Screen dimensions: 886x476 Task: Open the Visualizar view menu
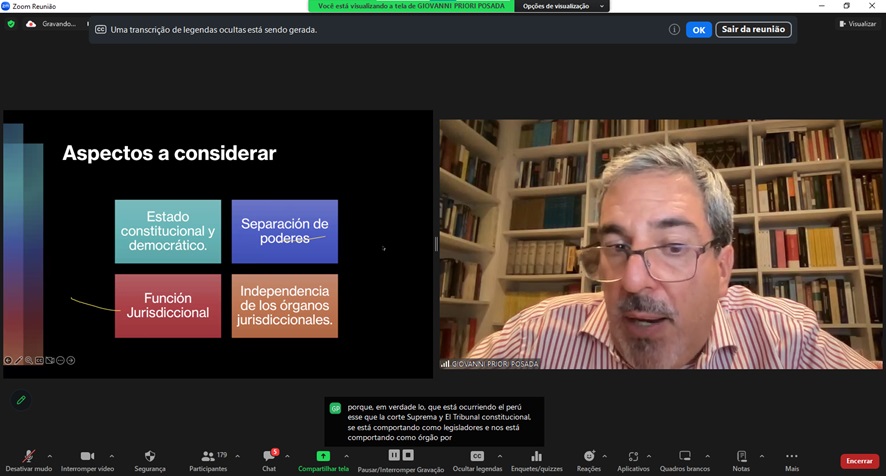[x=857, y=23]
